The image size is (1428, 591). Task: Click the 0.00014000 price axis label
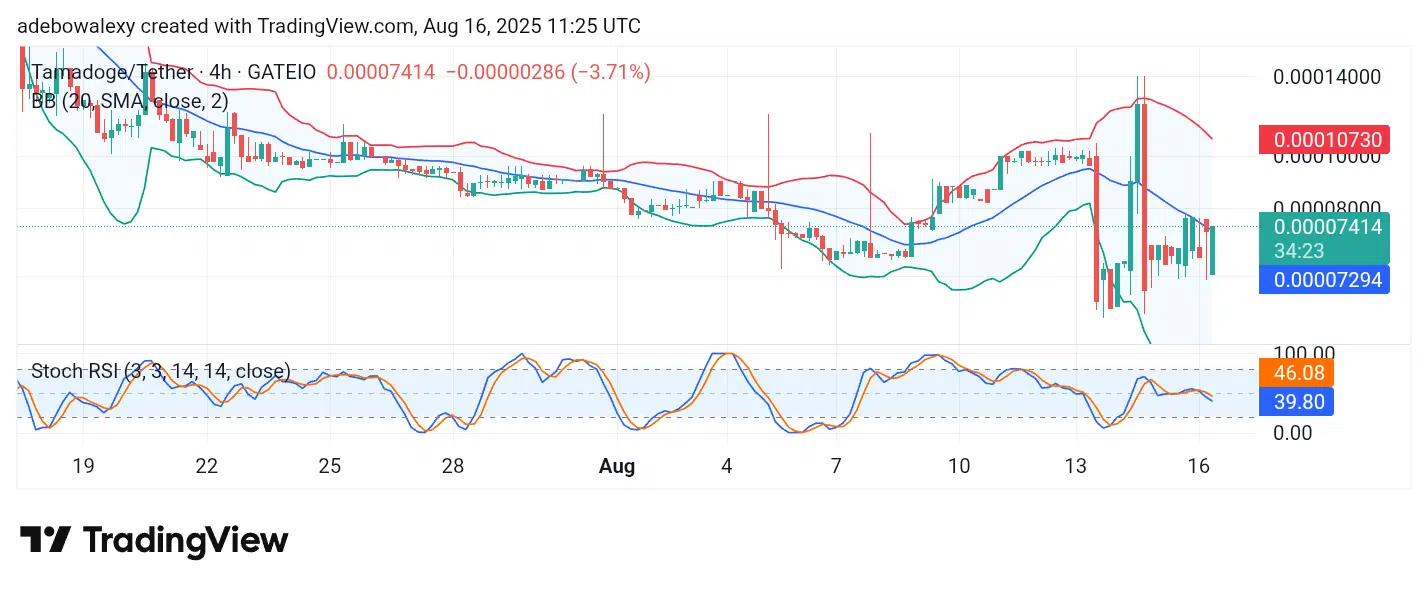click(x=1324, y=77)
